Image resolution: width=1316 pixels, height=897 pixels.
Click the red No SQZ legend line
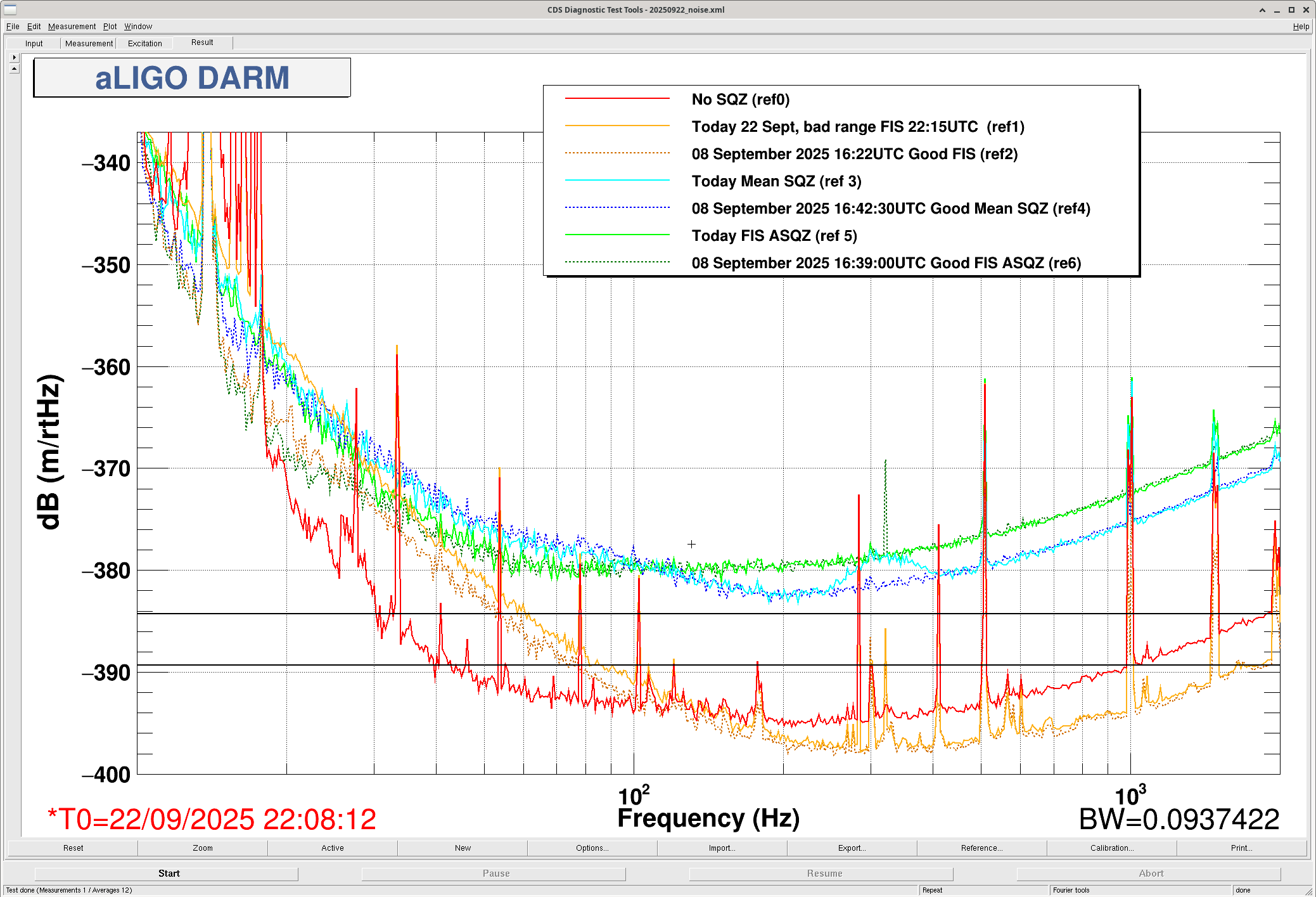pyautogui.click(x=617, y=99)
